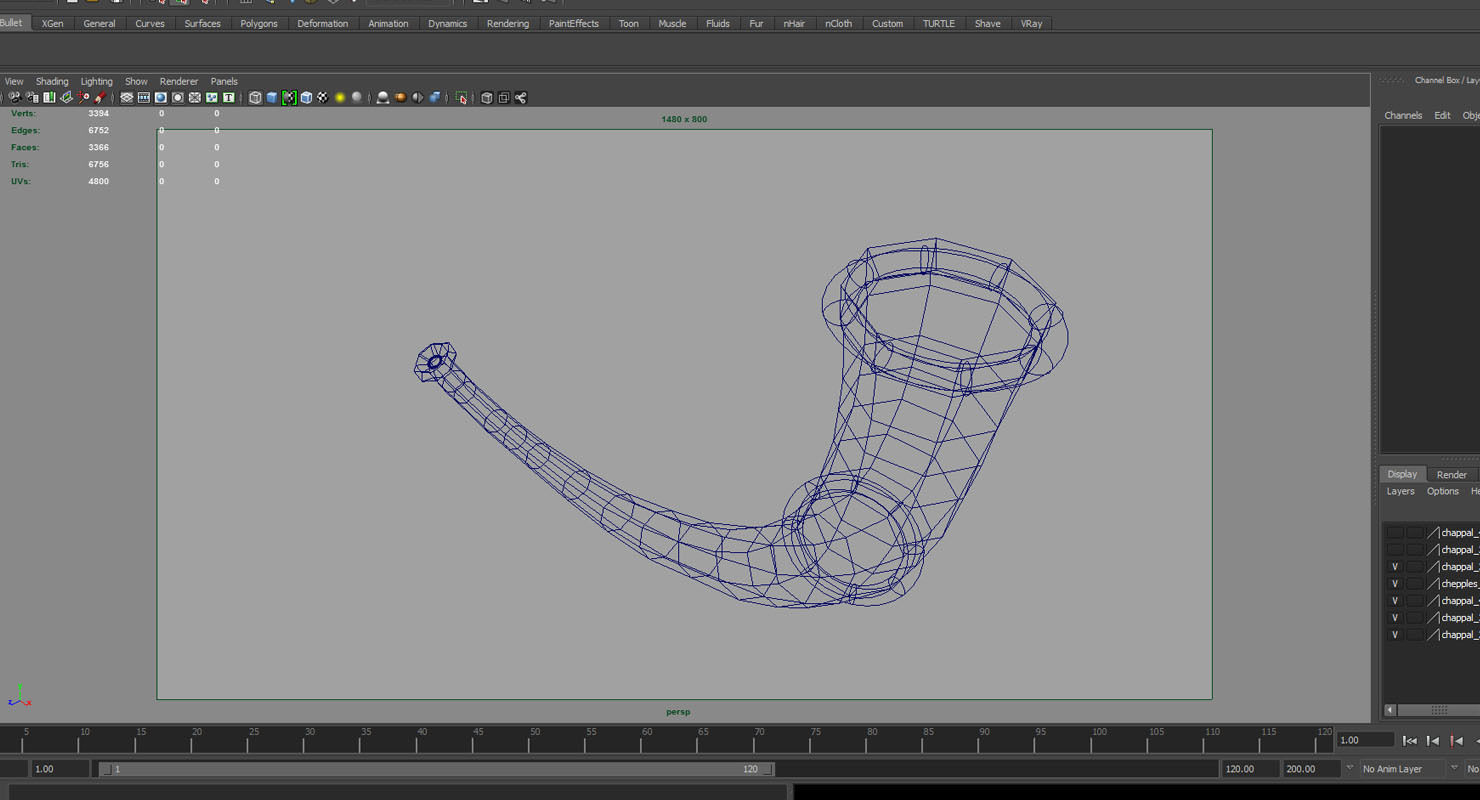Click the camera bookmarks icon
Image resolution: width=1480 pixels, height=800 pixels.
point(49,98)
